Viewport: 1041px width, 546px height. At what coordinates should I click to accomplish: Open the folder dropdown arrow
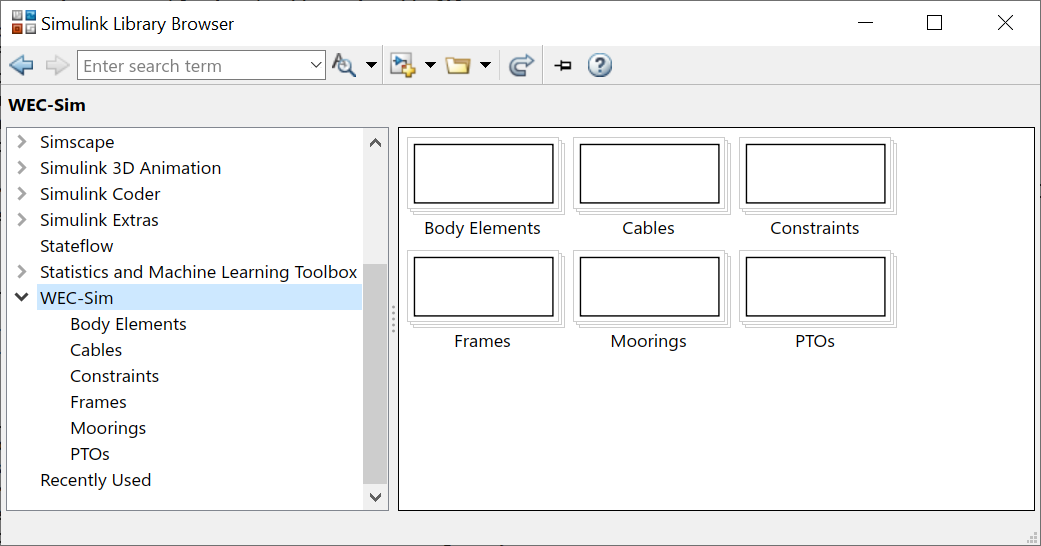click(x=485, y=65)
